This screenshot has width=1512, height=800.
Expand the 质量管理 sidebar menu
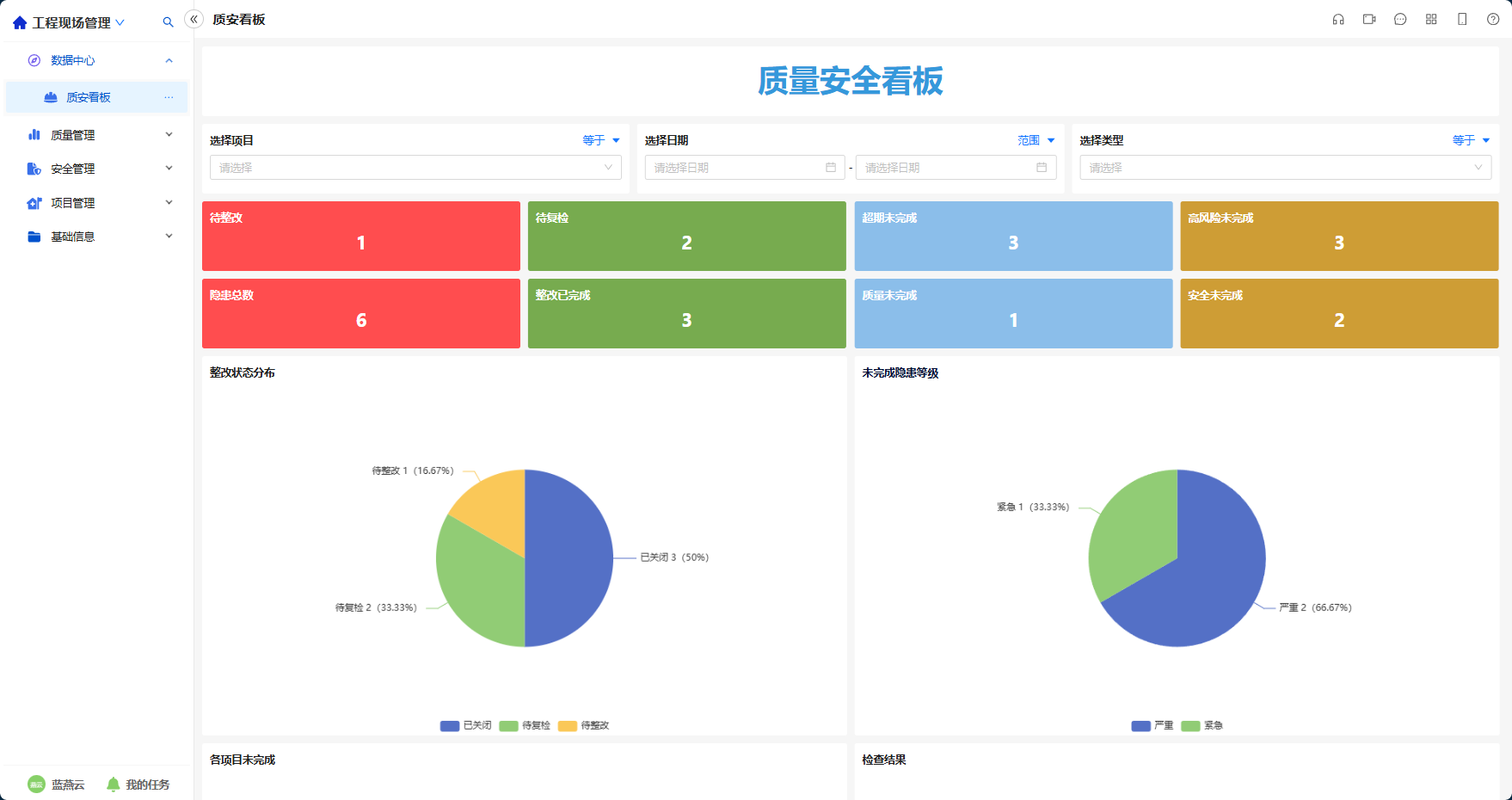point(97,135)
